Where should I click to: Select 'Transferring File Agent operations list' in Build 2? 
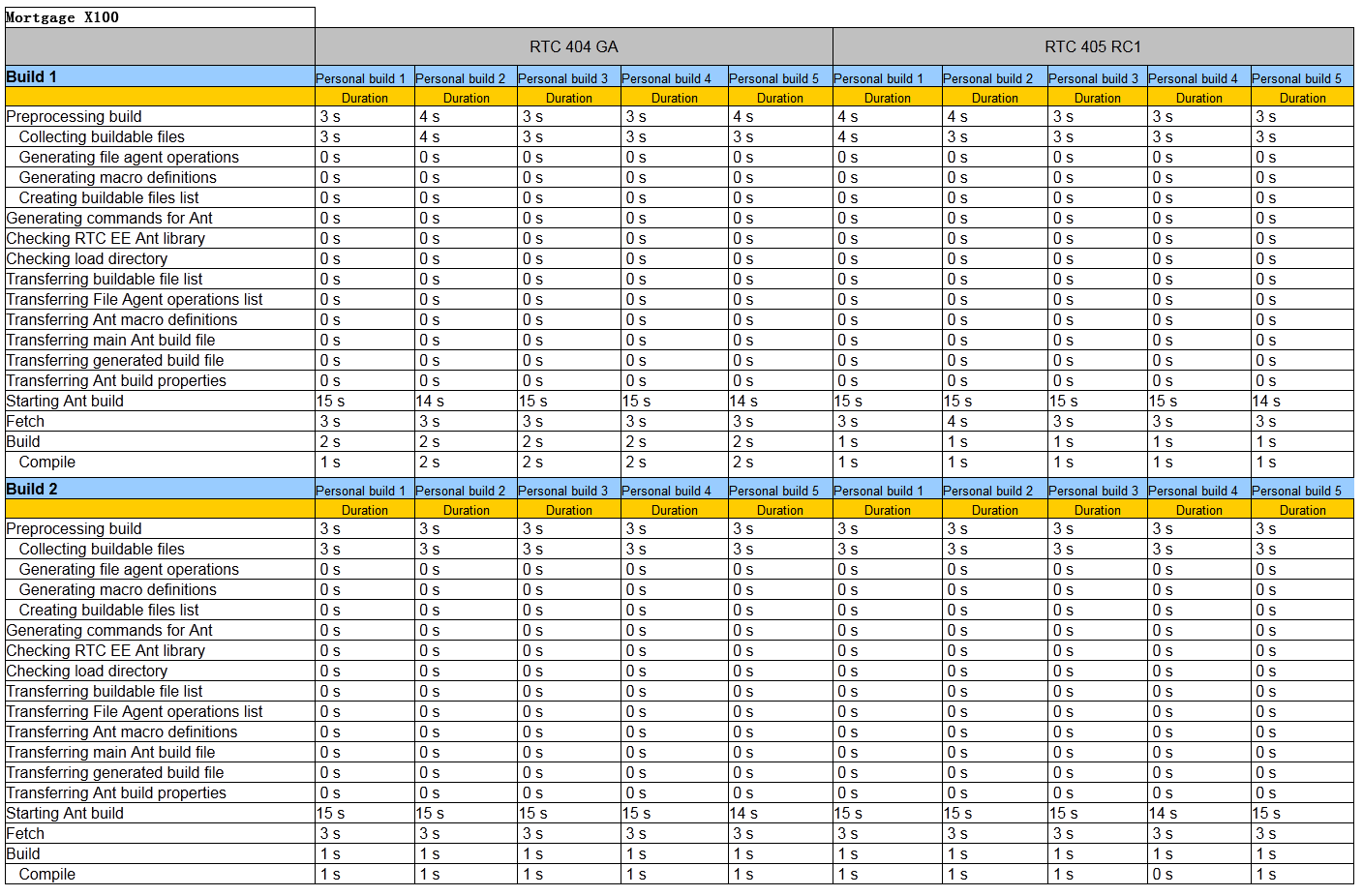click(x=135, y=711)
